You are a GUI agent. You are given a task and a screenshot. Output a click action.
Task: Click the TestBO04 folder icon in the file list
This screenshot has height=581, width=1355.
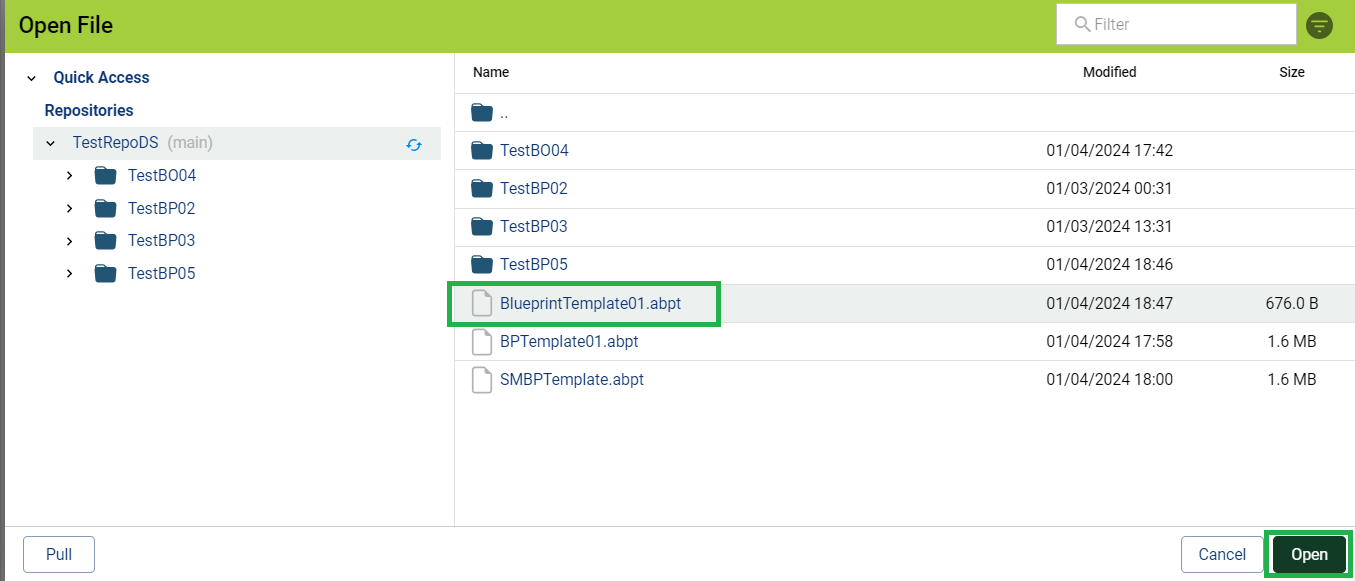click(482, 151)
